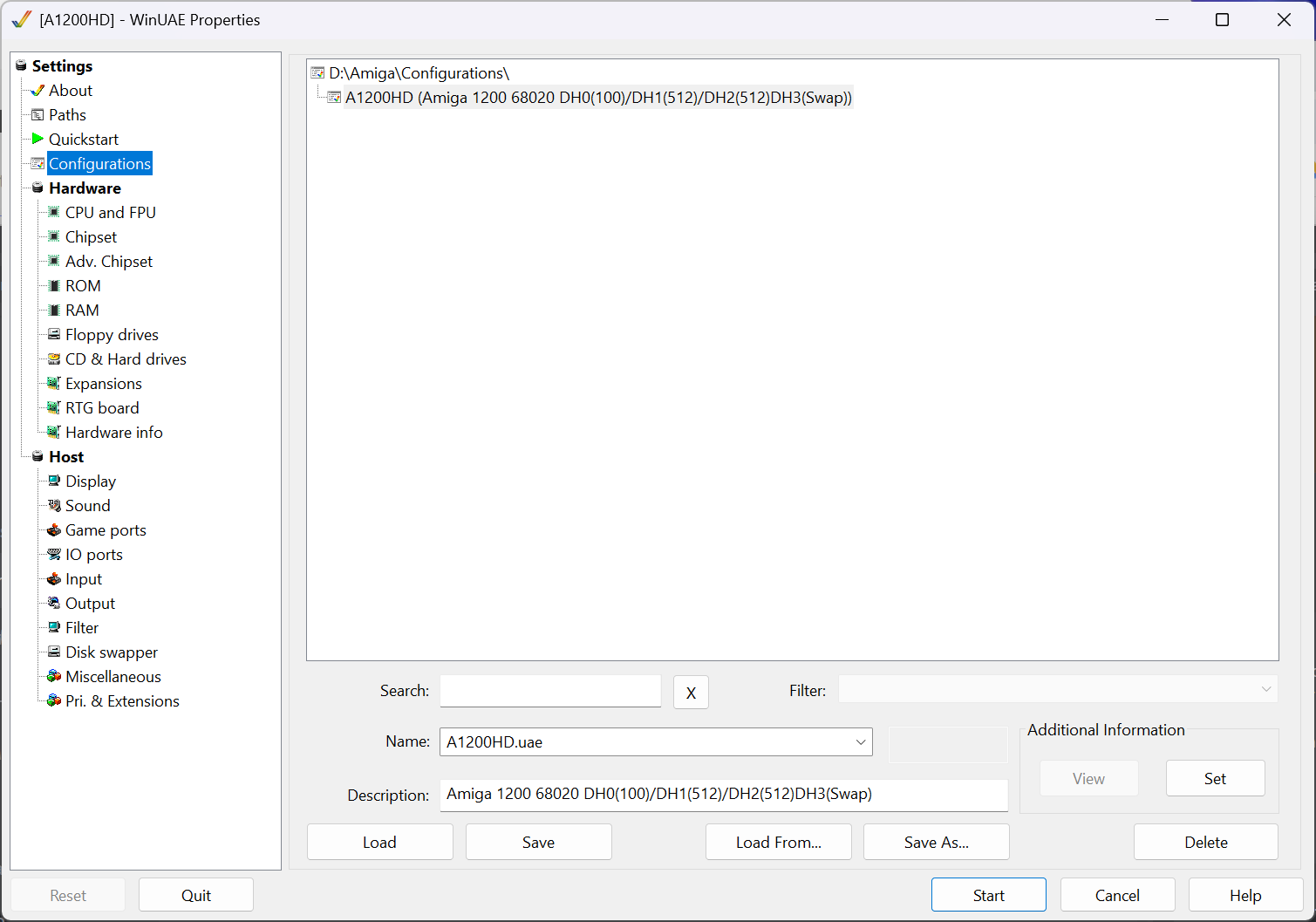The image size is (1316, 922).
Task: Click the CPU and FPU chip icon
Action: (54, 212)
